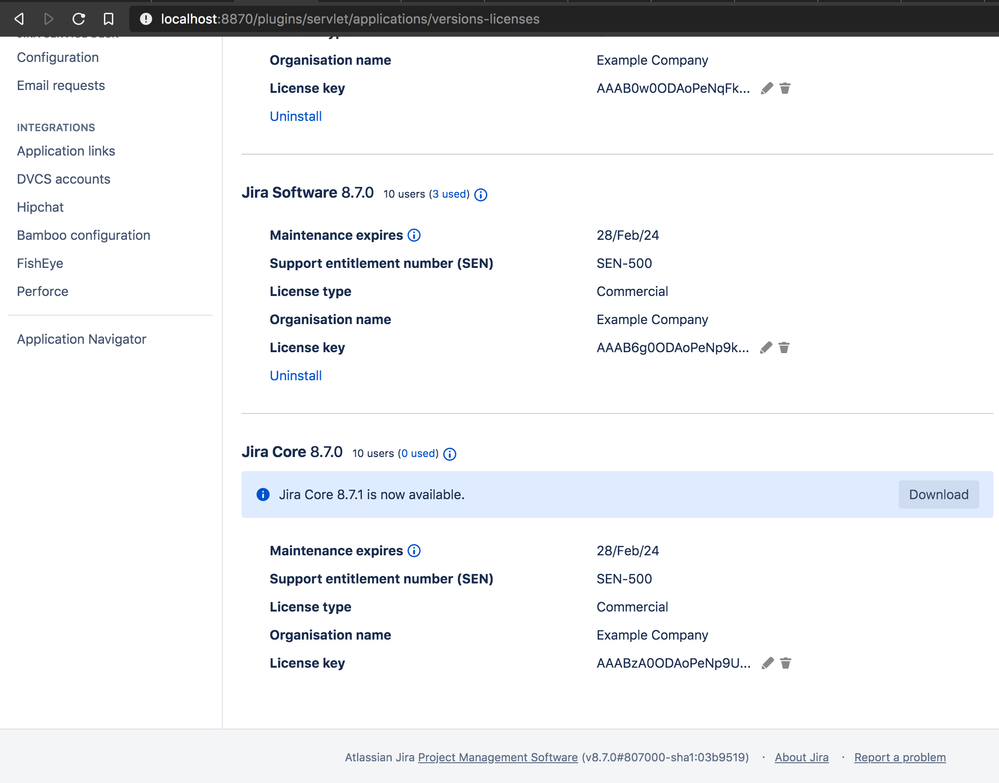Click info icon in Jira Core 8.7.1 banner

pyautogui.click(x=262, y=494)
